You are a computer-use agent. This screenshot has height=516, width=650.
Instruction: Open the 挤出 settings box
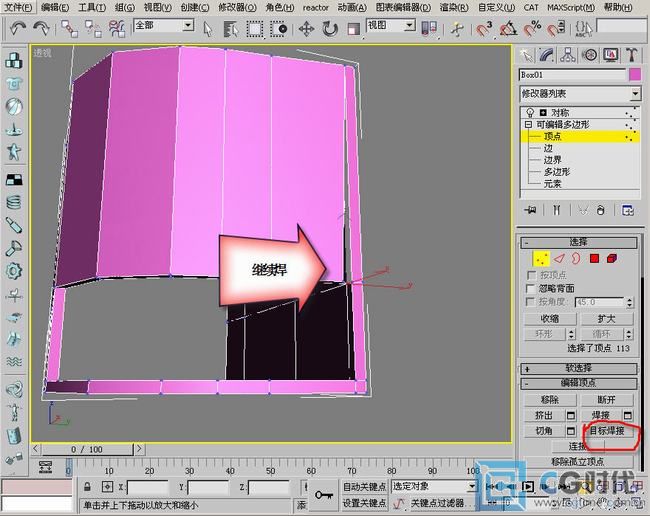571,415
